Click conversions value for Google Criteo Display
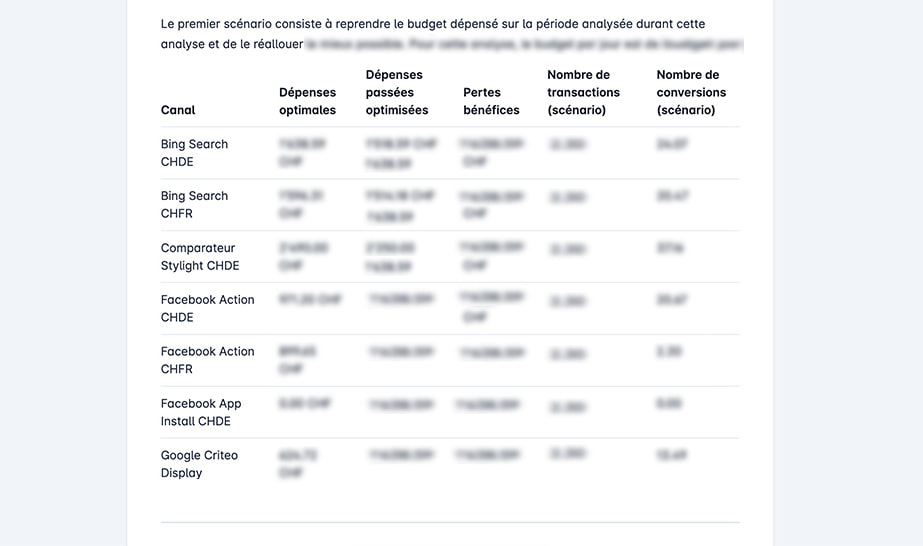This screenshot has width=923, height=546. coord(672,455)
